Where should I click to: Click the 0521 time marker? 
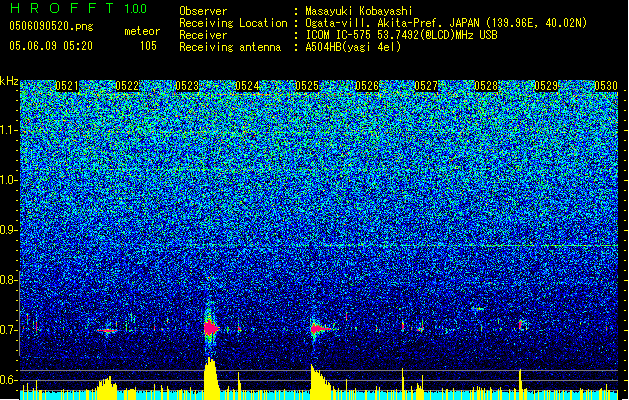pyautogui.click(x=67, y=86)
